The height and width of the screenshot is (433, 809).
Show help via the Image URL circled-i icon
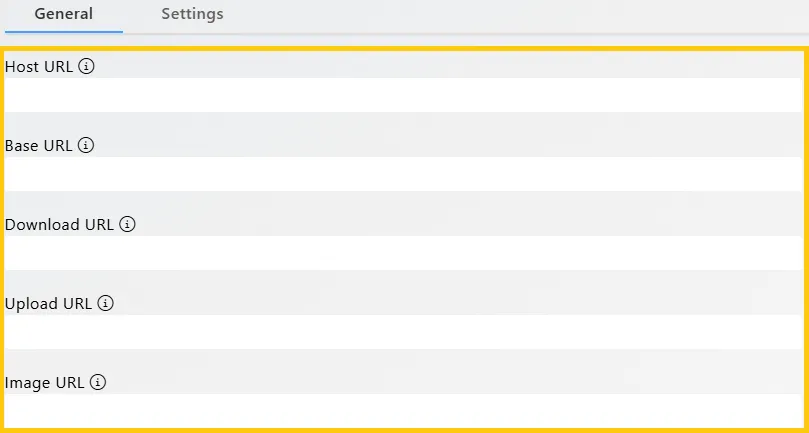pyautogui.click(x=98, y=382)
